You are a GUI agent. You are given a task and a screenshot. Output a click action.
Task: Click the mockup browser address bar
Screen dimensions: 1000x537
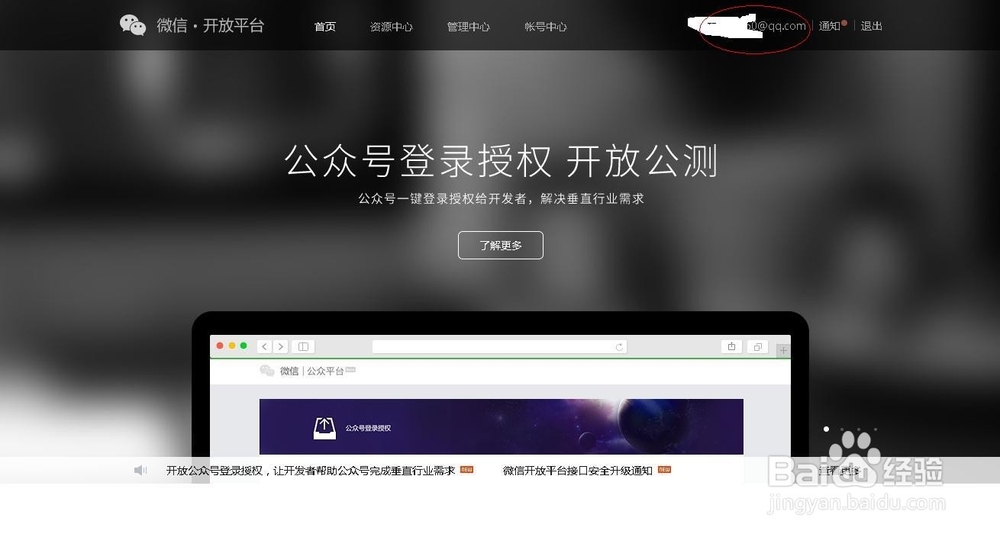coord(499,346)
